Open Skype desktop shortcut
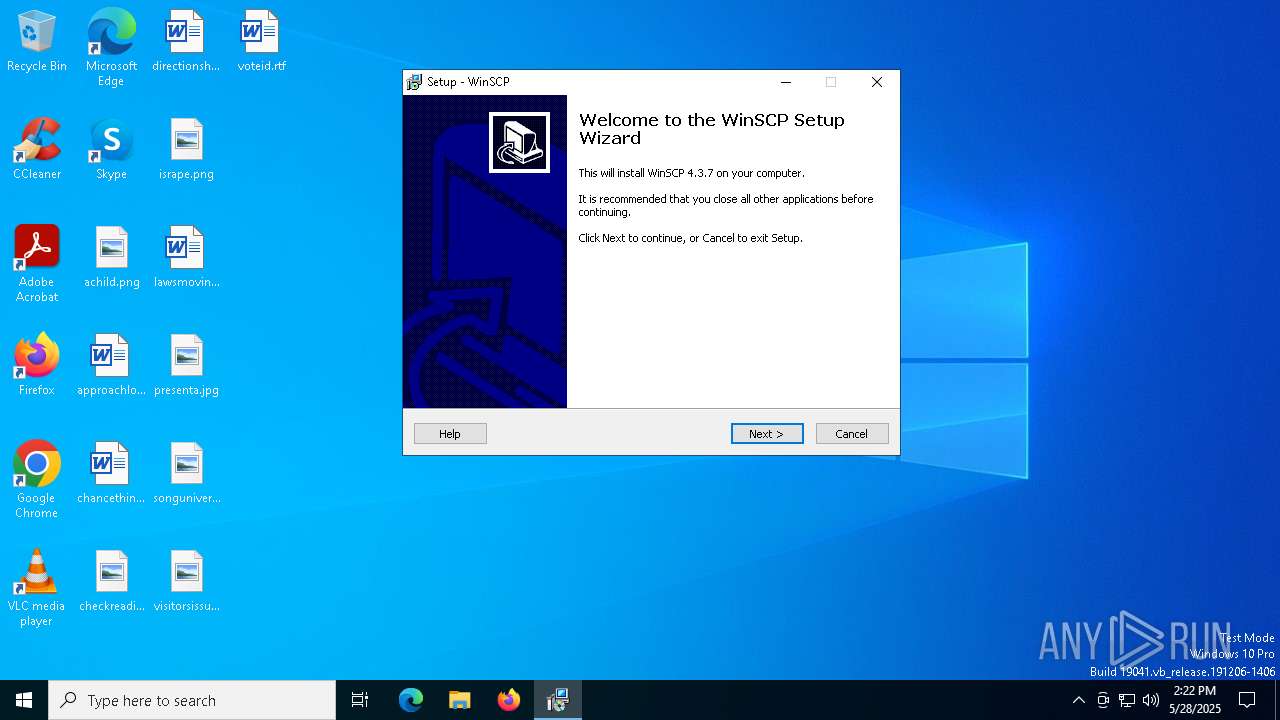 (x=111, y=149)
